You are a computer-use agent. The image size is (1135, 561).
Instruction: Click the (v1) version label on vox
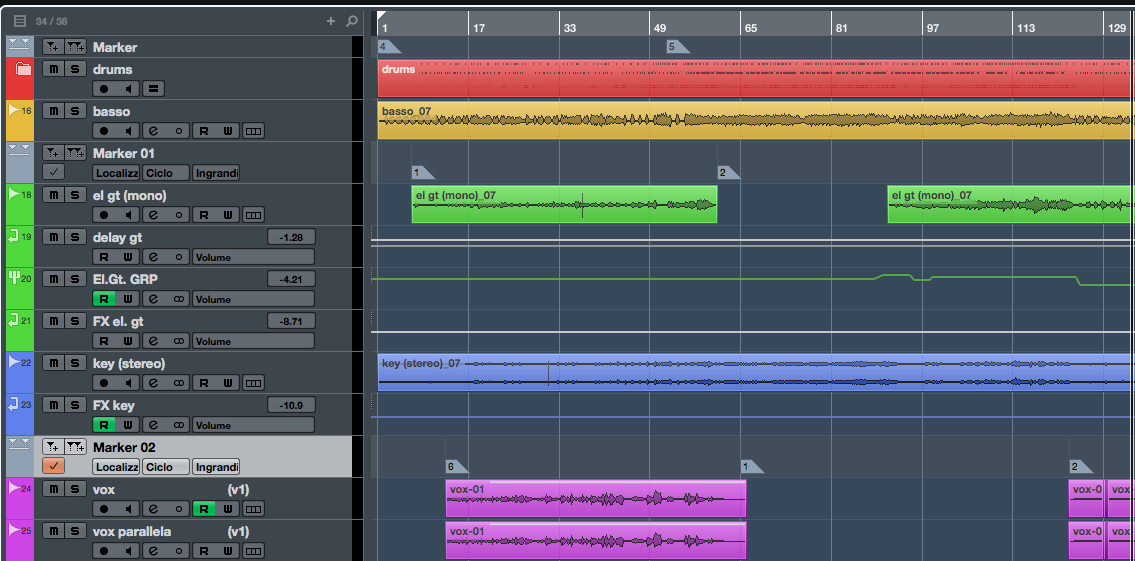[x=238, y=489]
